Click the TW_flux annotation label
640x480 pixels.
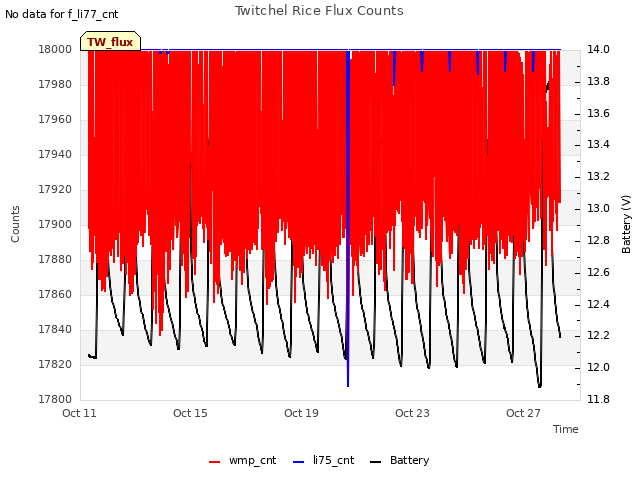(110, 42)
